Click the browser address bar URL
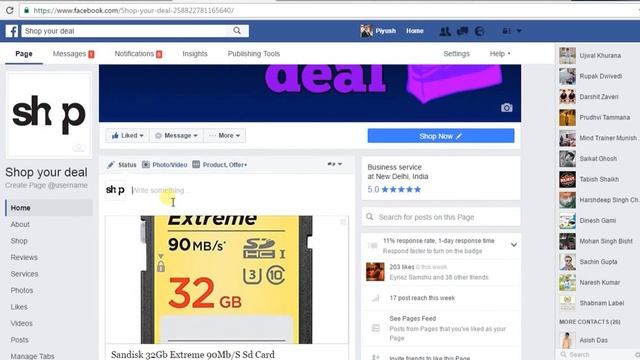640x360 pixels. (133, 11)
